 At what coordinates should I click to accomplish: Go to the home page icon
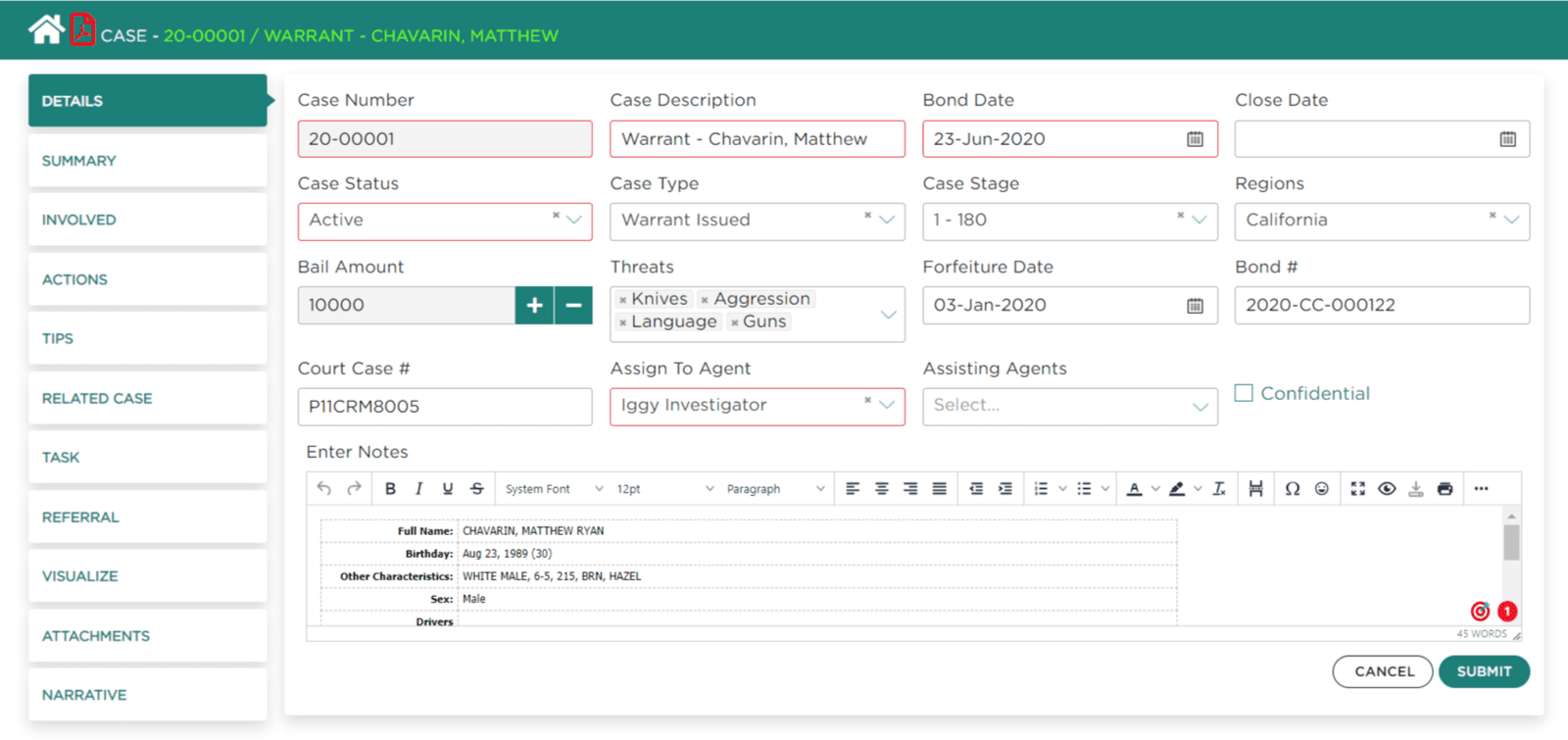tap(46, 29)
